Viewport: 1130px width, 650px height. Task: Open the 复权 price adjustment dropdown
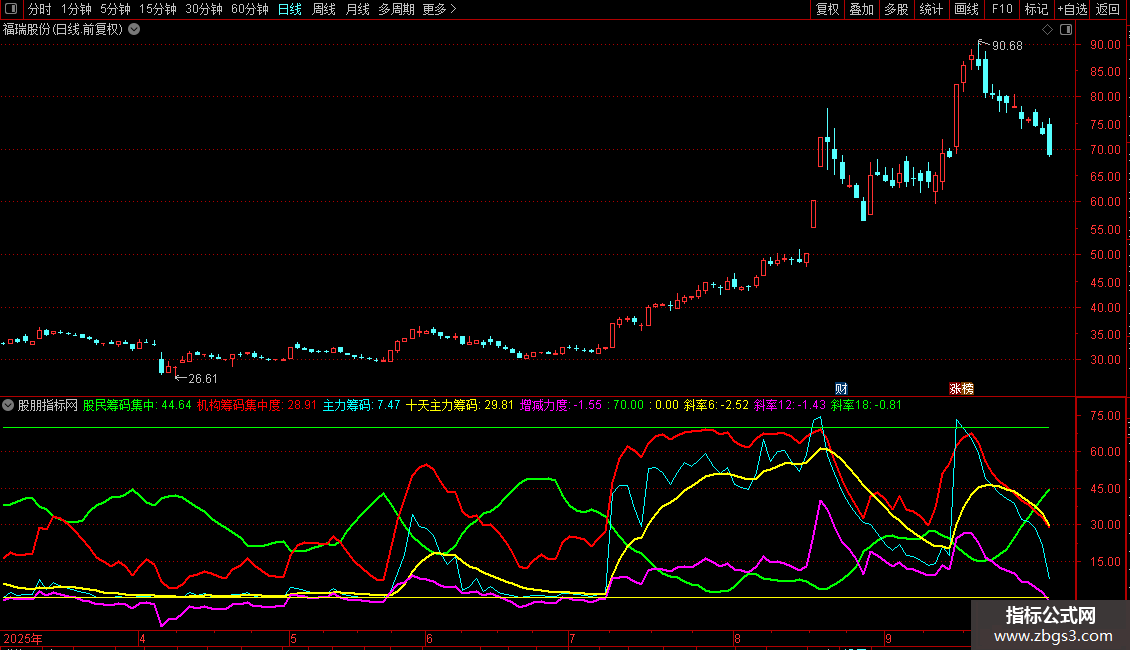[827, 10]
